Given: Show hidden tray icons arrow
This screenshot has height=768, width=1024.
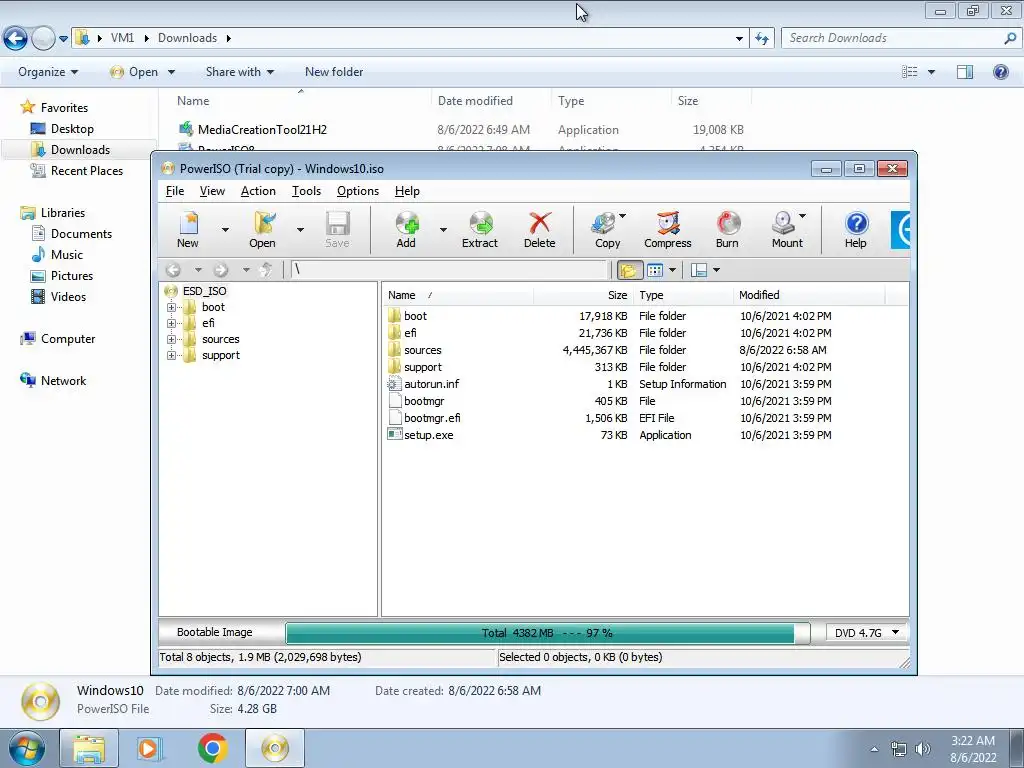Looking at the screenshot, I should [874, 749].
